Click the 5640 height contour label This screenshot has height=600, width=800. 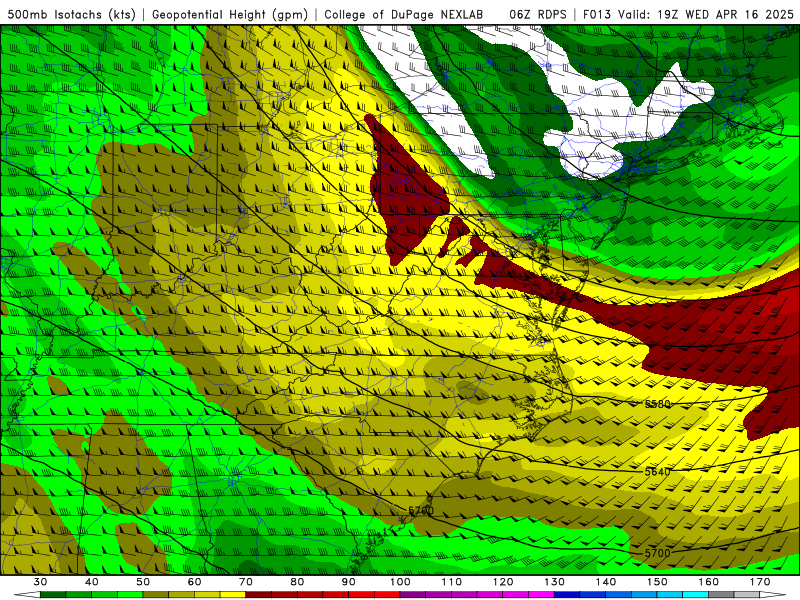point(657,472)
